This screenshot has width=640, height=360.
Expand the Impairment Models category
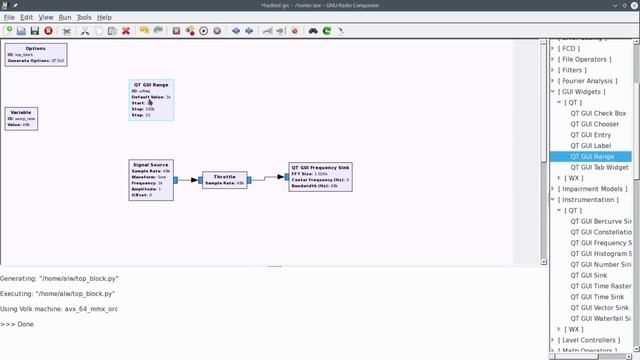(x=553, y=189)
